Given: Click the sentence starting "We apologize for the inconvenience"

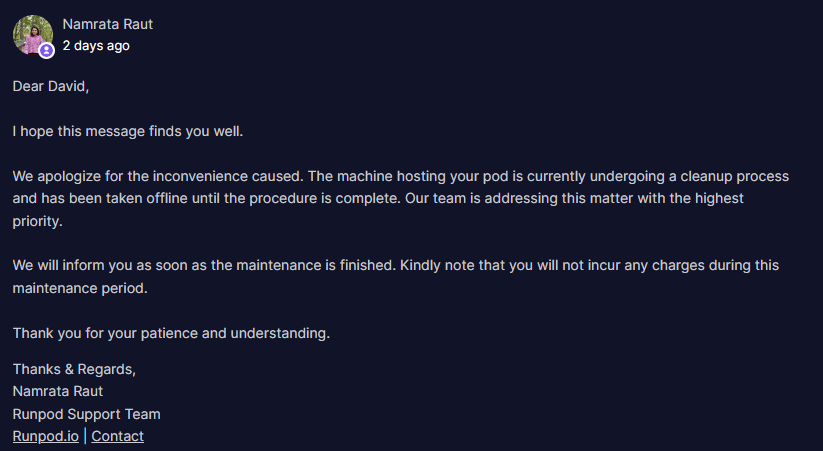Looking at the screenshot, I should (x=158, y=176).
